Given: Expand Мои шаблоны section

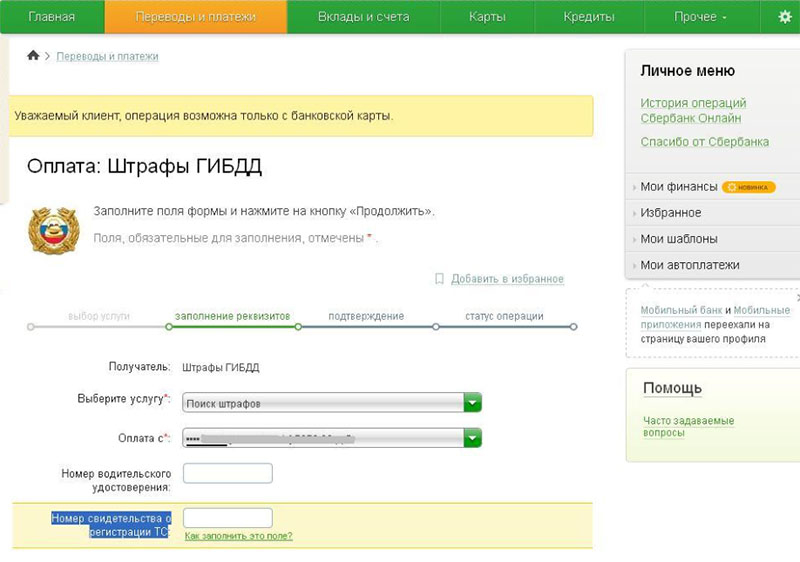Looking at the screenshot, I should point(678,239).
